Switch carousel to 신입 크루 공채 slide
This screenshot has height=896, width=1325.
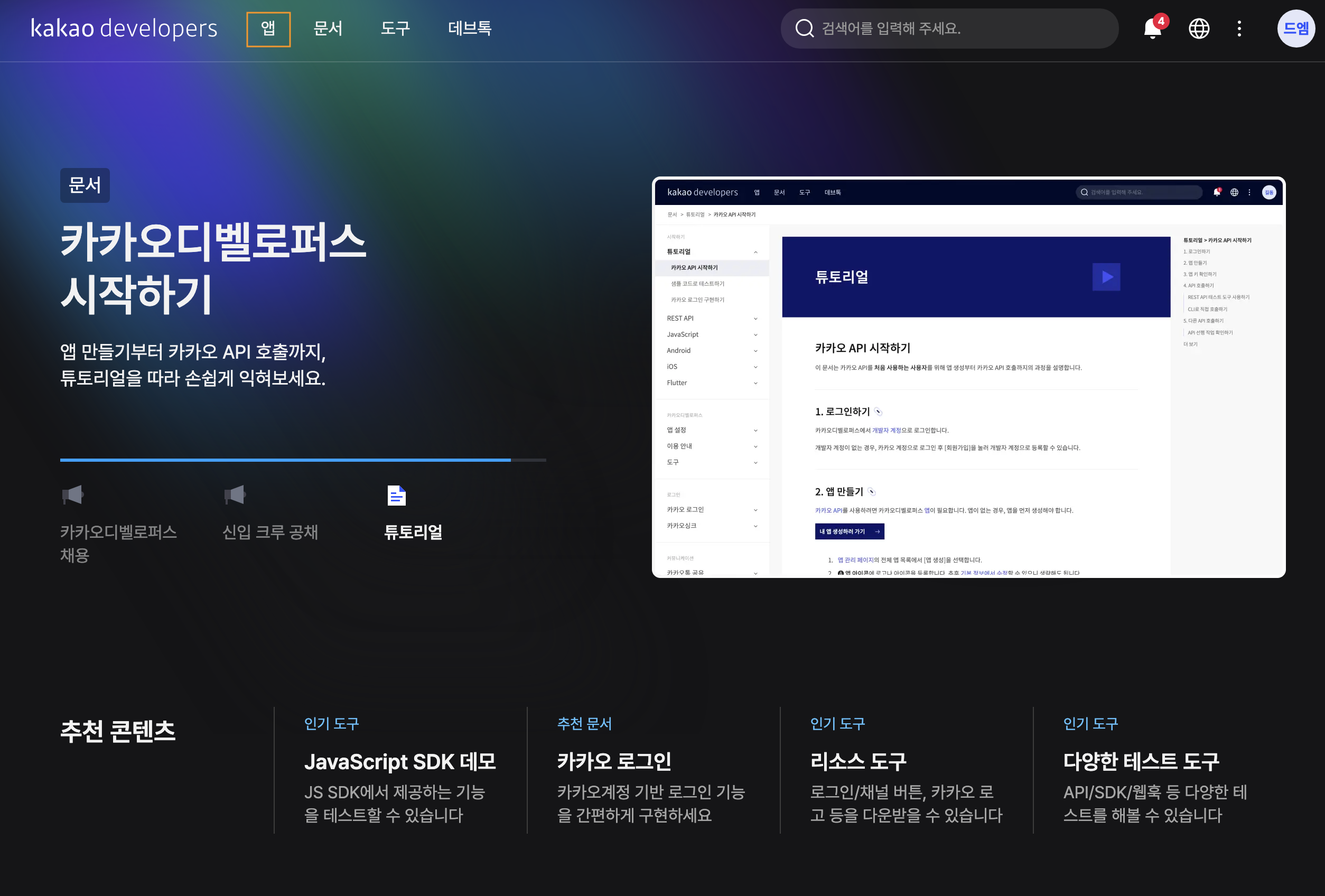point(269,532)
